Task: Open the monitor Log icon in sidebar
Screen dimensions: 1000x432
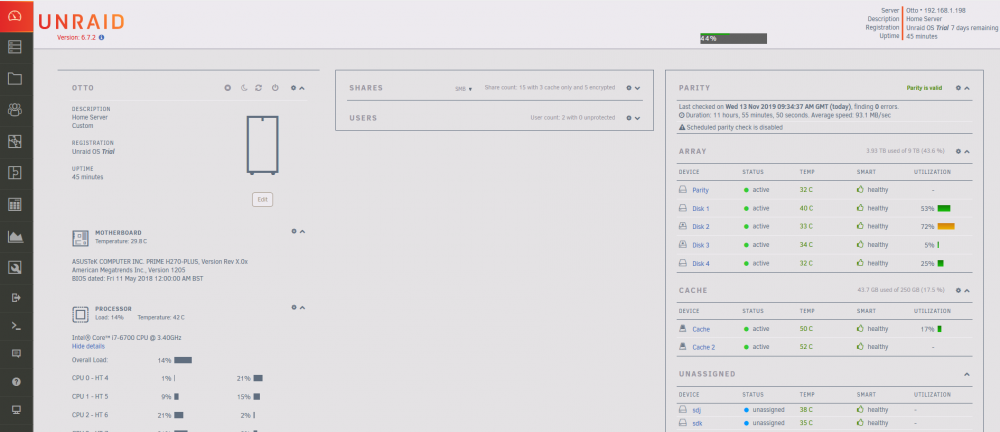Action: click(x=16, y=410)
